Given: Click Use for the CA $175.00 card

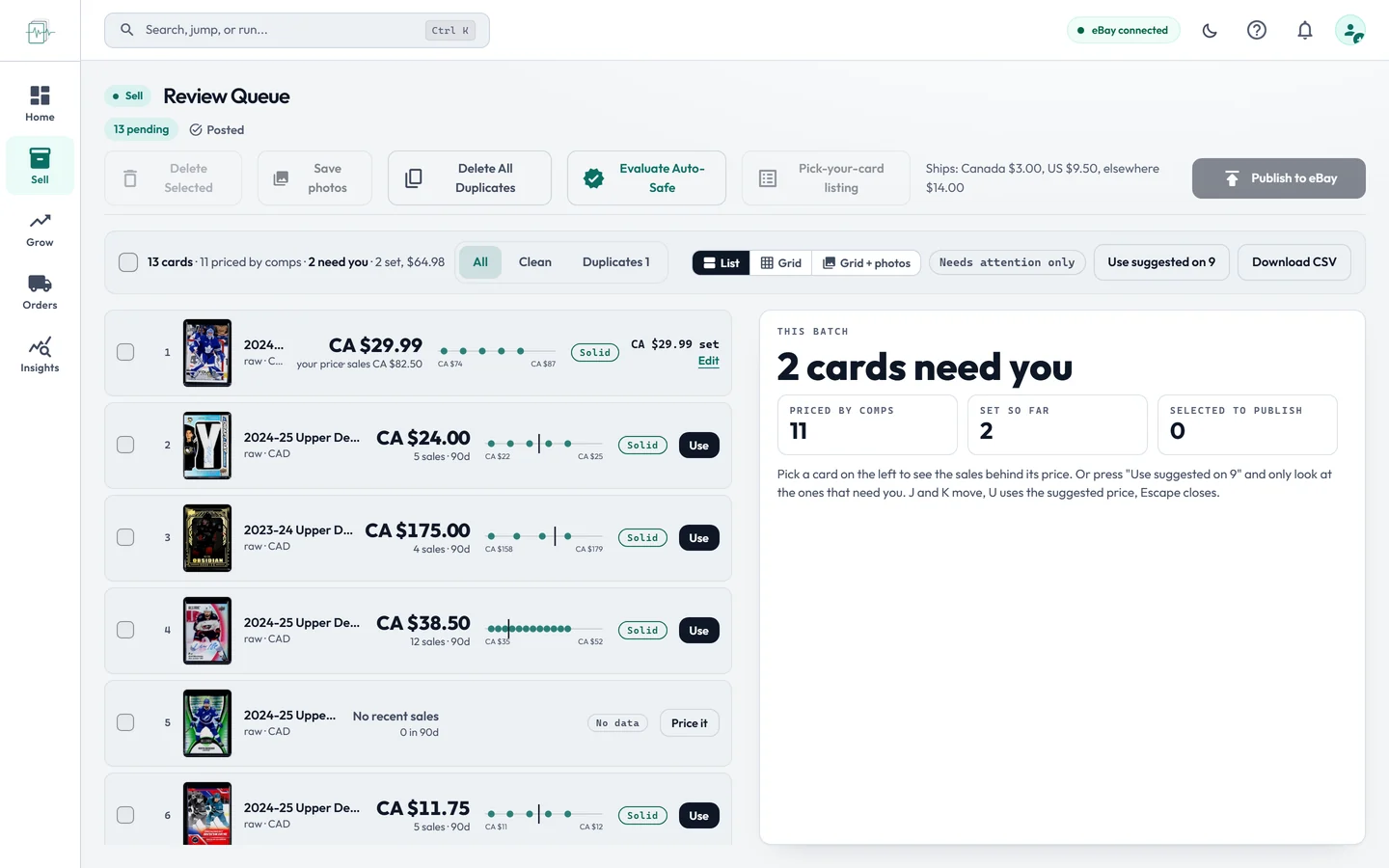Looking at the screenshot, I should click(x=699, y=538).
